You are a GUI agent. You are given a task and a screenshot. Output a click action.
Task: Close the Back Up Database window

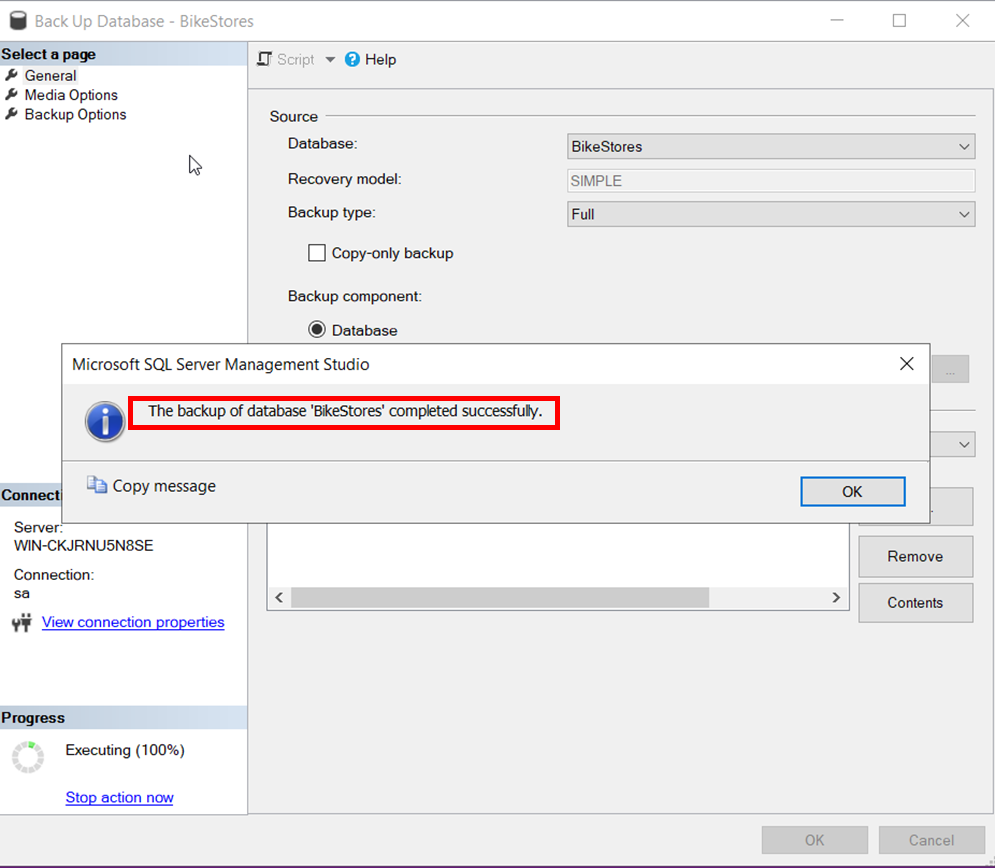[963, 21]
